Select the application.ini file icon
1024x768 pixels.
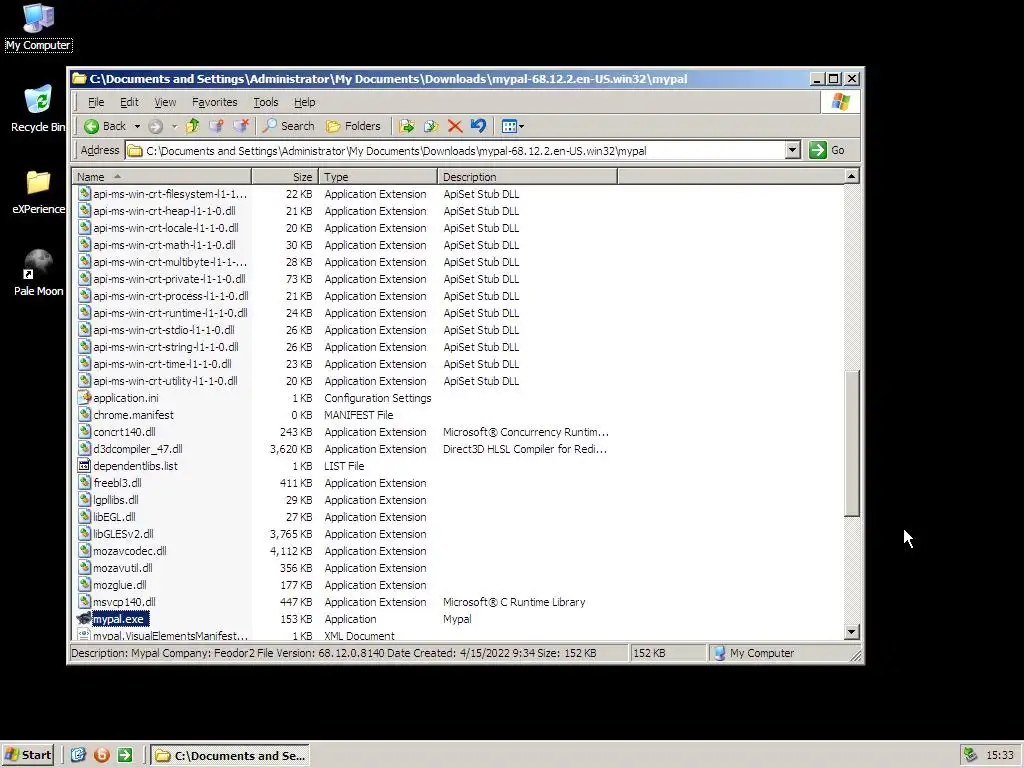pos(84,398)
